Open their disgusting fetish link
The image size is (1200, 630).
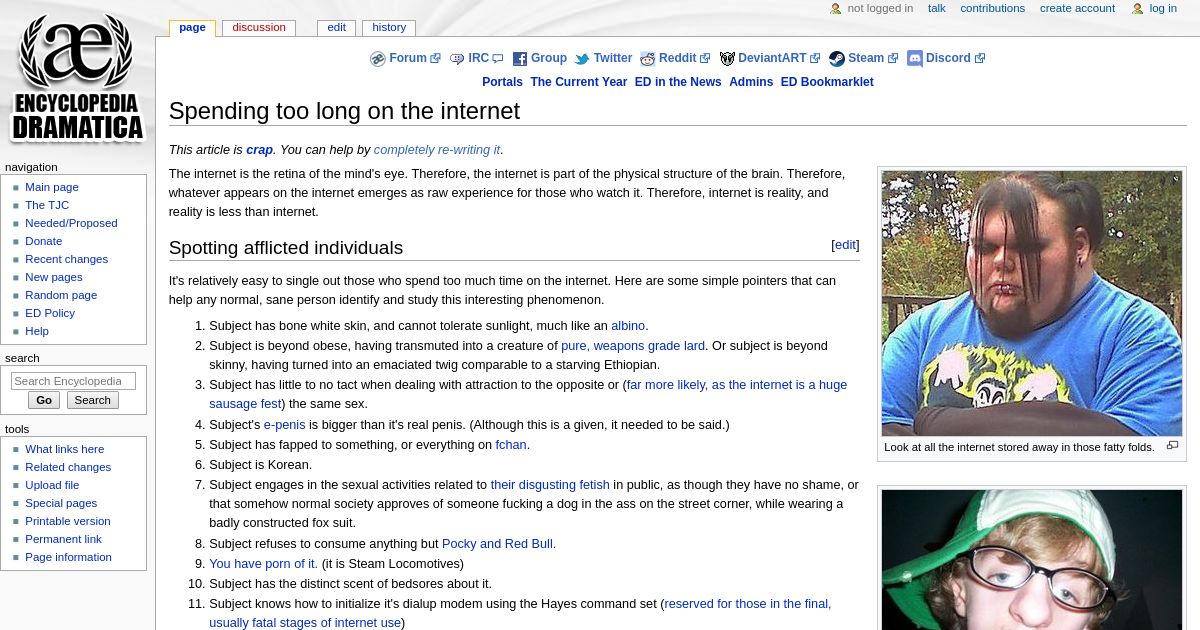click(x=550, y=485)
